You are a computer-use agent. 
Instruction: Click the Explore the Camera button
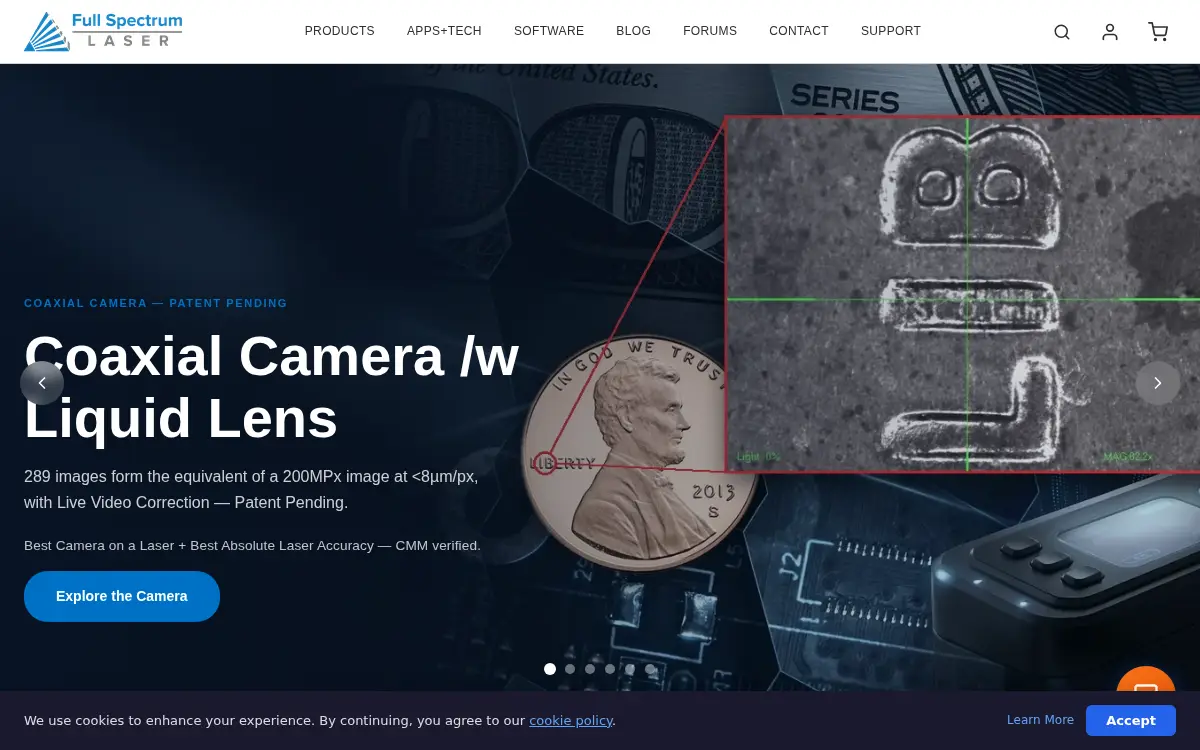click(122, 596)
